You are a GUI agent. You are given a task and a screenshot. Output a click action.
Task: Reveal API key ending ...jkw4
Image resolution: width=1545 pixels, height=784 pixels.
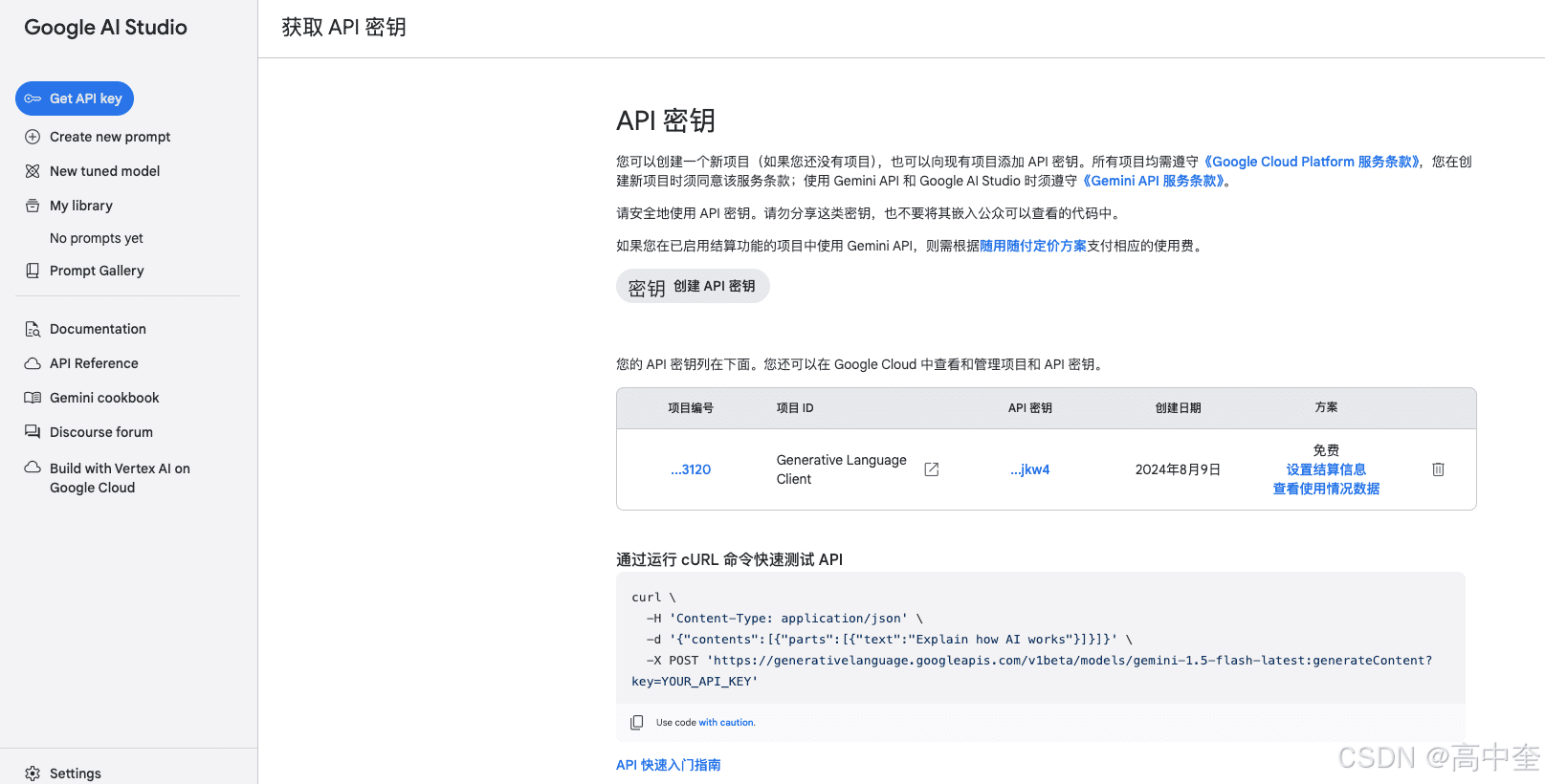1030,469
